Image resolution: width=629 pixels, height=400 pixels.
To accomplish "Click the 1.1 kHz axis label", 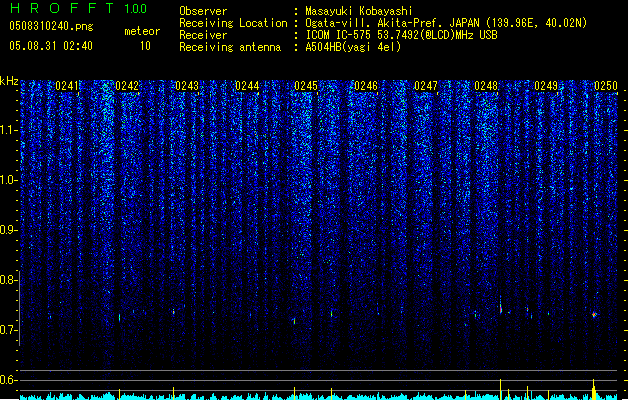I will coord(9,130).
